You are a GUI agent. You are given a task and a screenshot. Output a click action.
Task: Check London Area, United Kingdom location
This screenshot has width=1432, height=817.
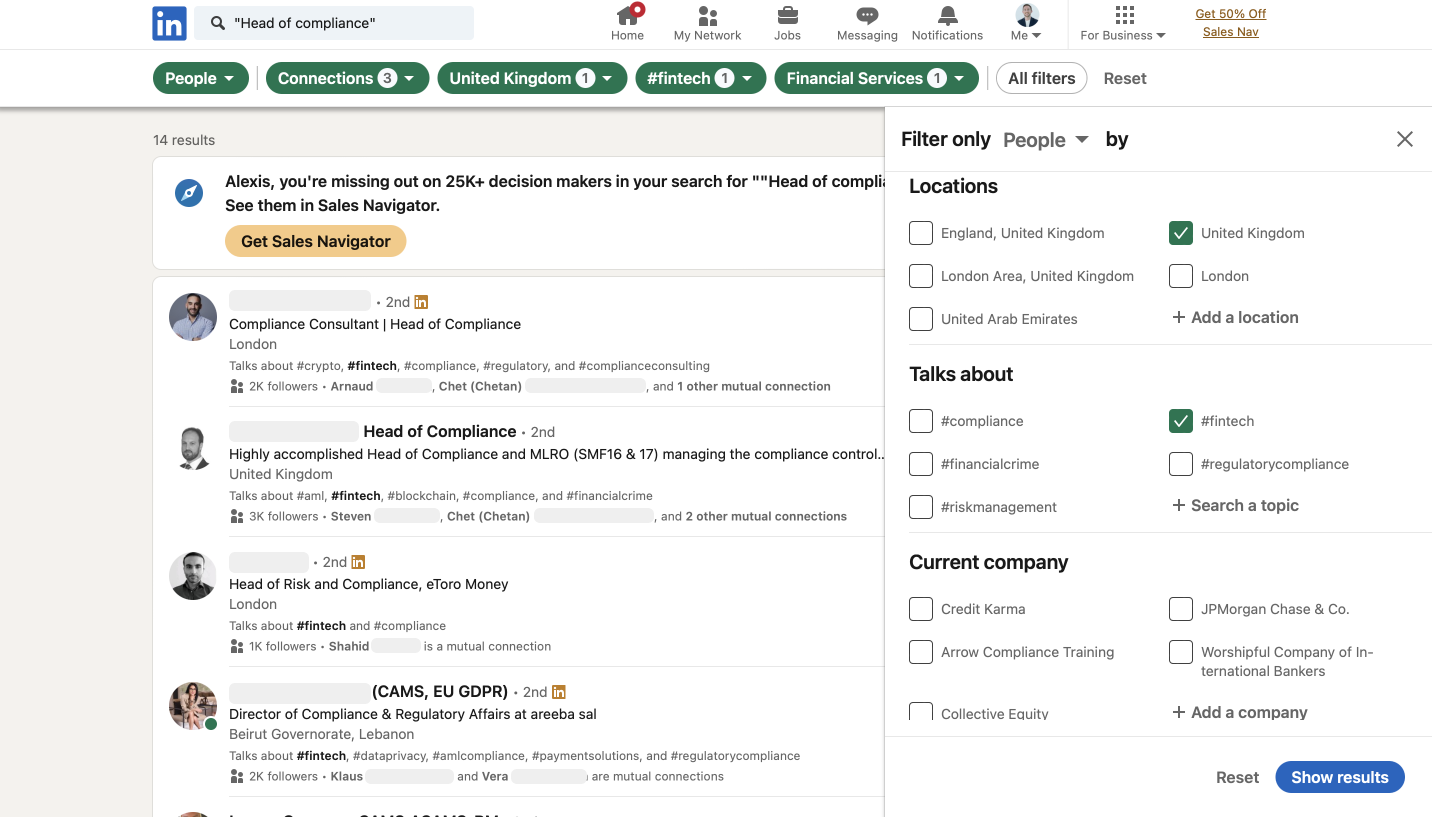(921, 276)
